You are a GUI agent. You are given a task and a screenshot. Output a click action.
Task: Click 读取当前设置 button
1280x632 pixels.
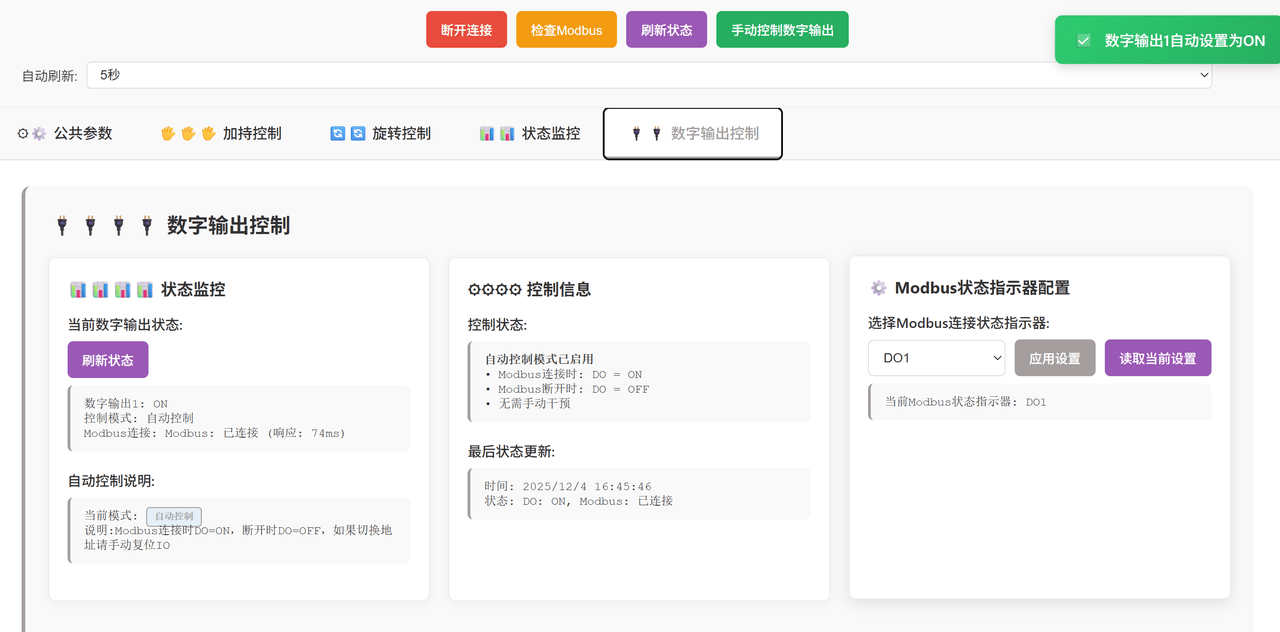tap(1157, 358)
